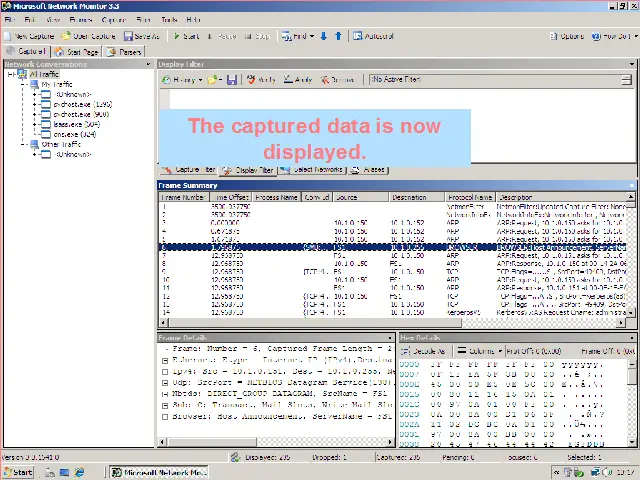
Task: Save the filter with the blue disk icon
Action: [x=232, y=80]
